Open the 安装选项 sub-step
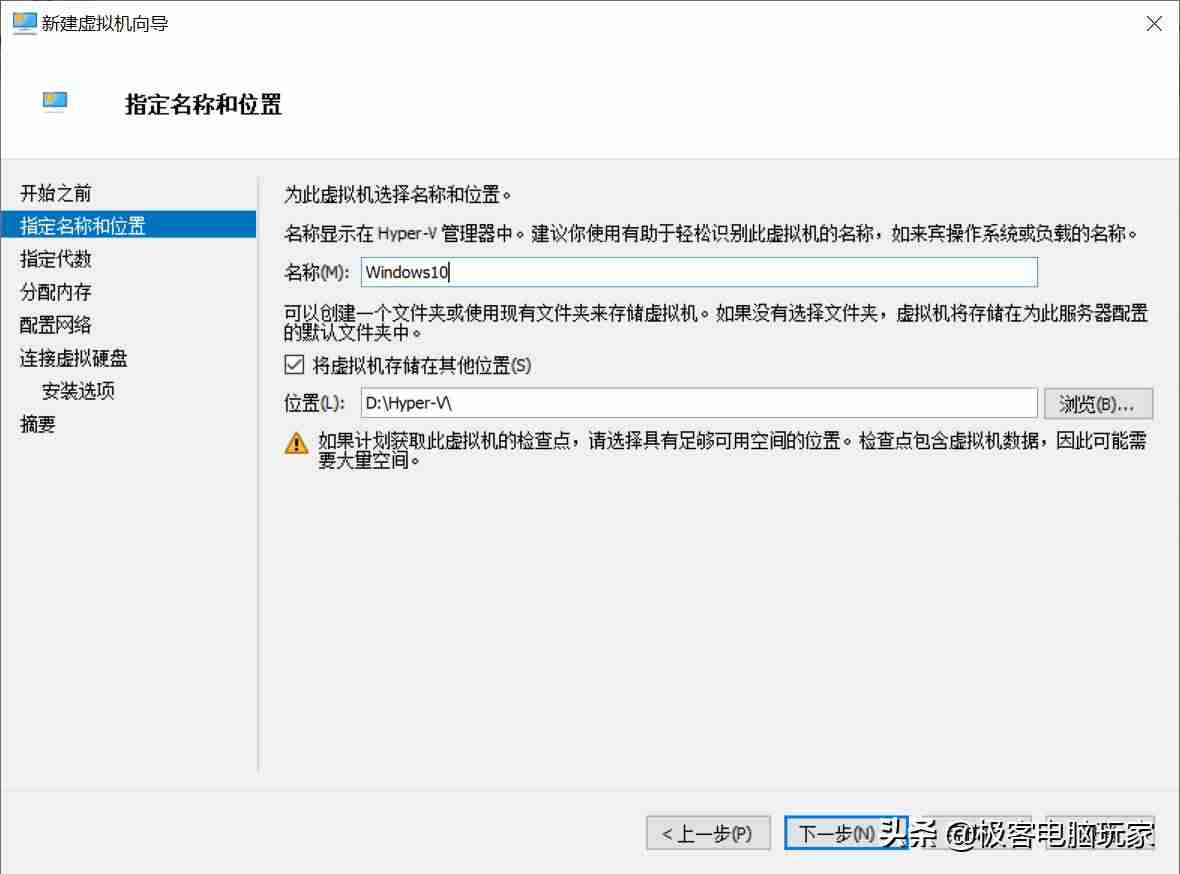 click(x=78, y=391)
